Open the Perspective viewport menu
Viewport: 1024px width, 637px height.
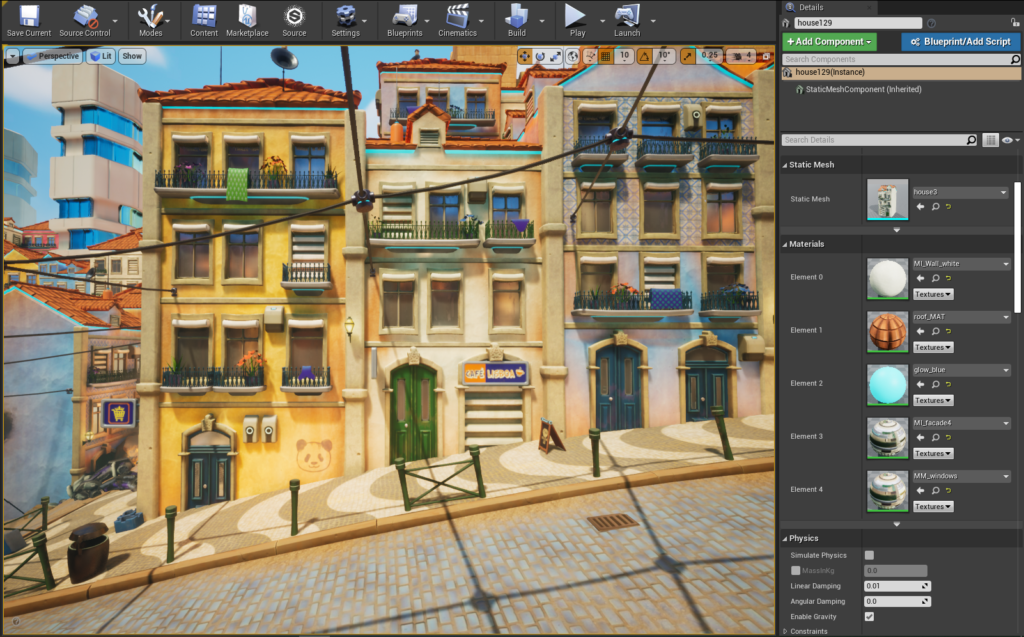[x=52, y=56]
